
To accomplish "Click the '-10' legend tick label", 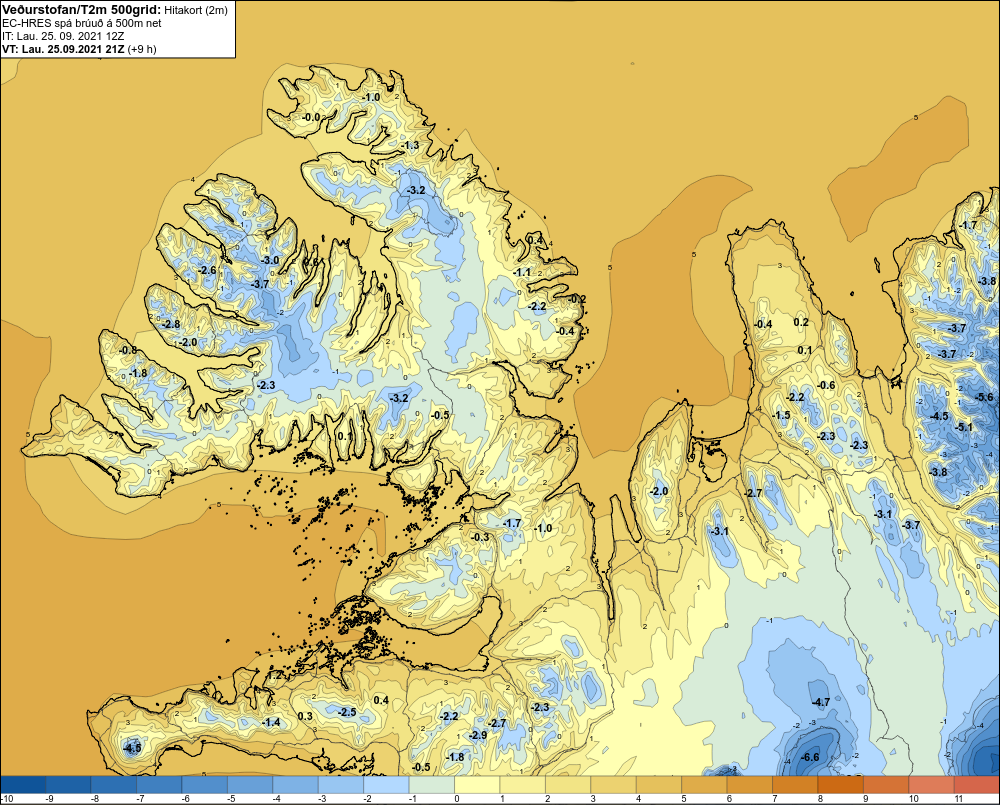I will pyautogui.click(x=7, y=799).
